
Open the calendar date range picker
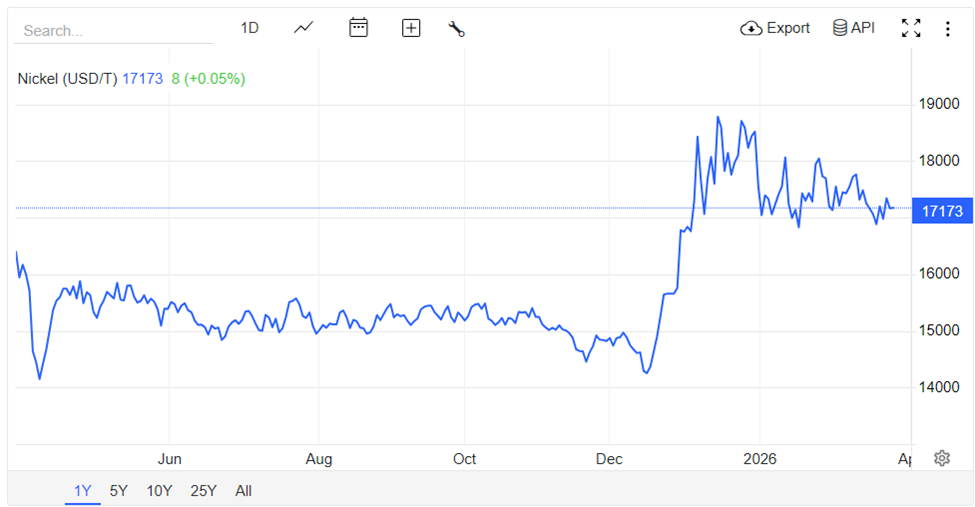click(x=358, y=28)
